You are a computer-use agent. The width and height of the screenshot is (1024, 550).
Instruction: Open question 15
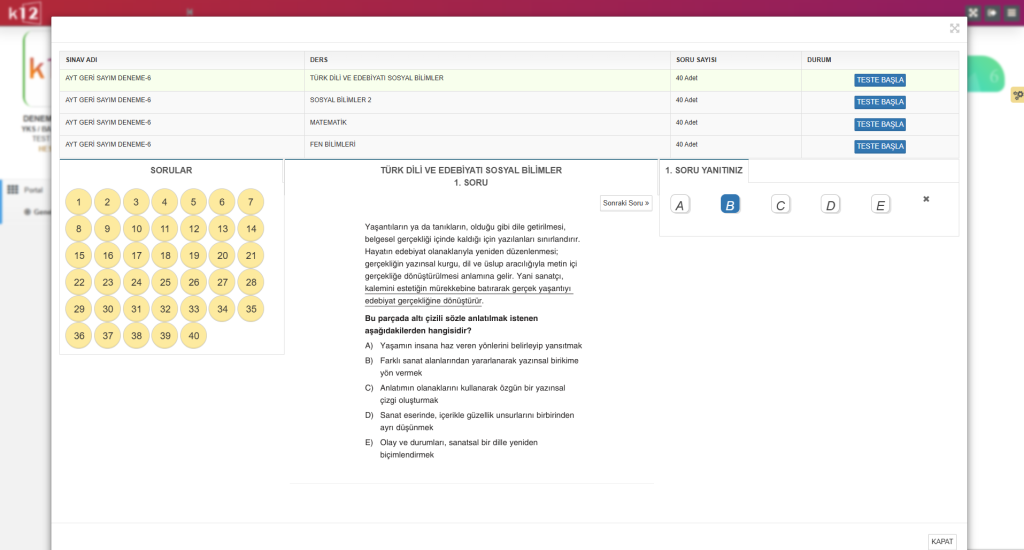coord(78,255)
